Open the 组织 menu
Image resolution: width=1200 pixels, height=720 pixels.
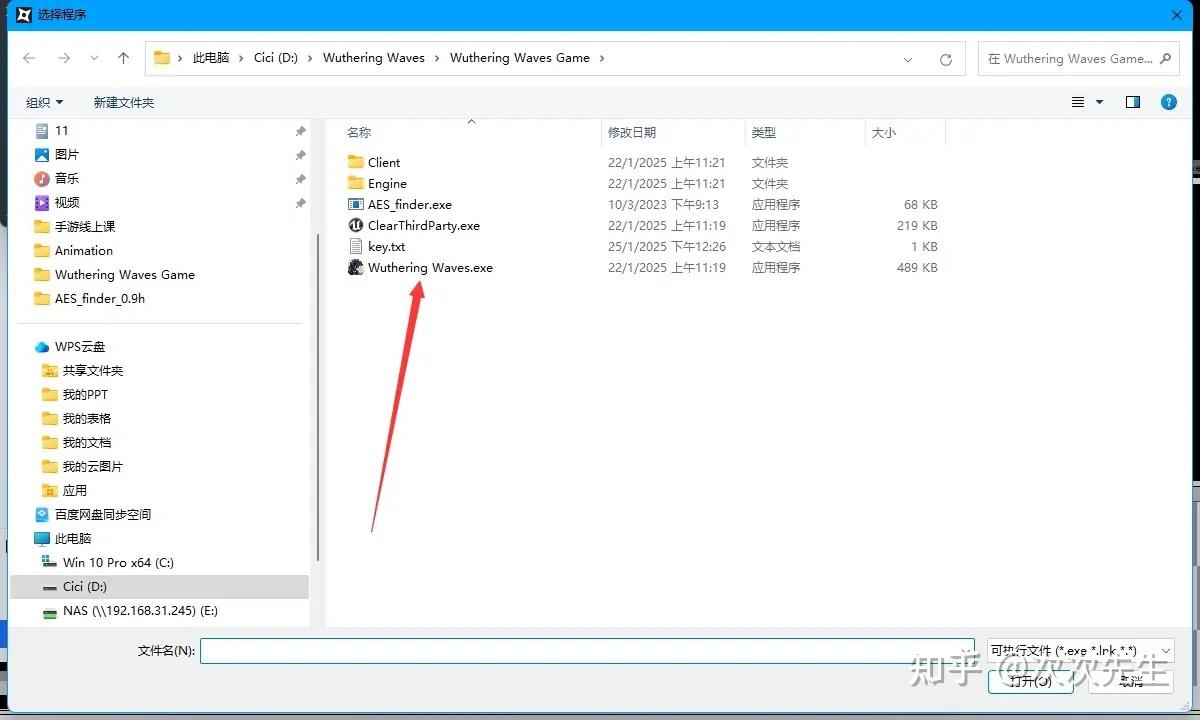click(x=44, y=103)
